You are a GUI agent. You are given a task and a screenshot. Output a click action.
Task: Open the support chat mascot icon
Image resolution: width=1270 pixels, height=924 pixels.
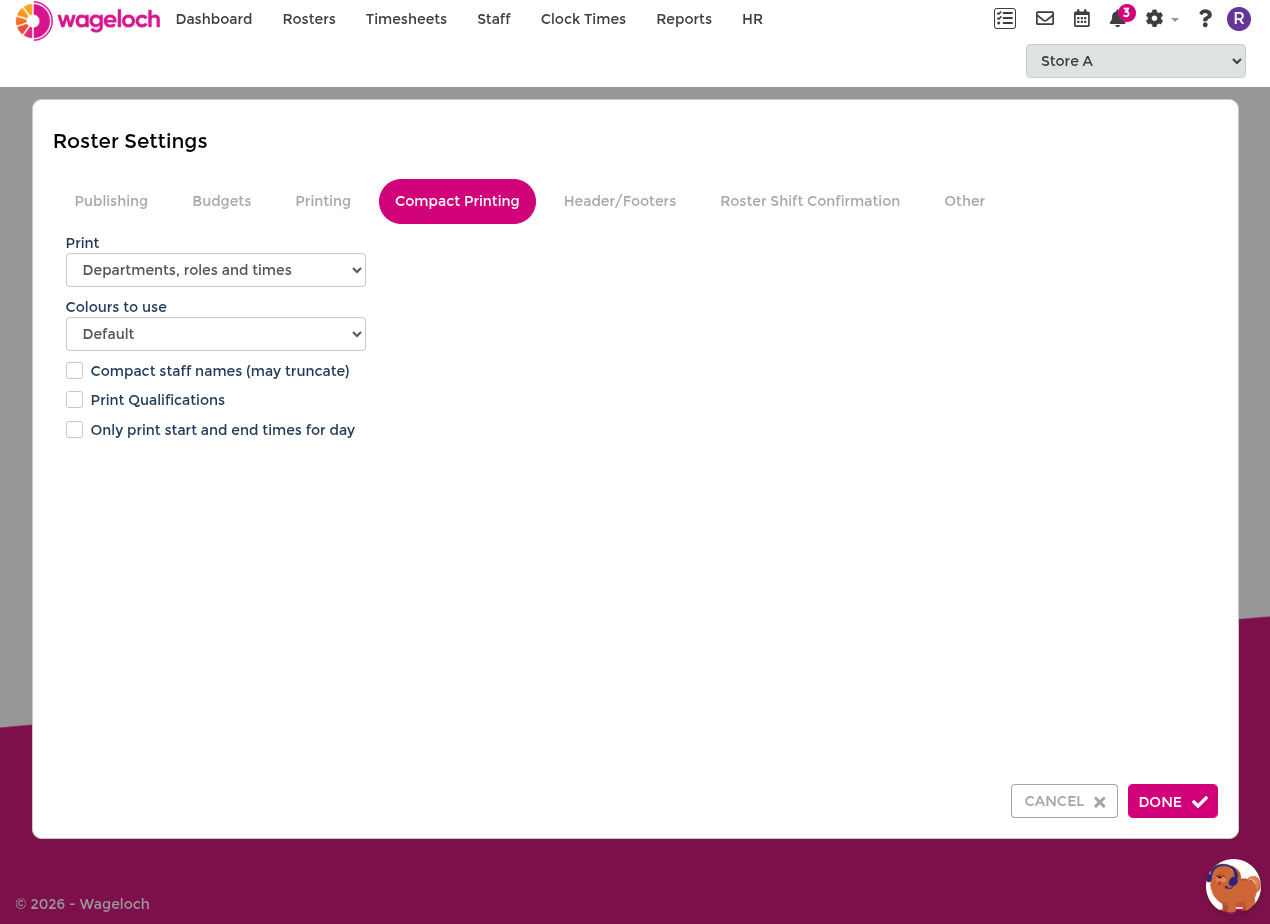tap(1233, 886)
